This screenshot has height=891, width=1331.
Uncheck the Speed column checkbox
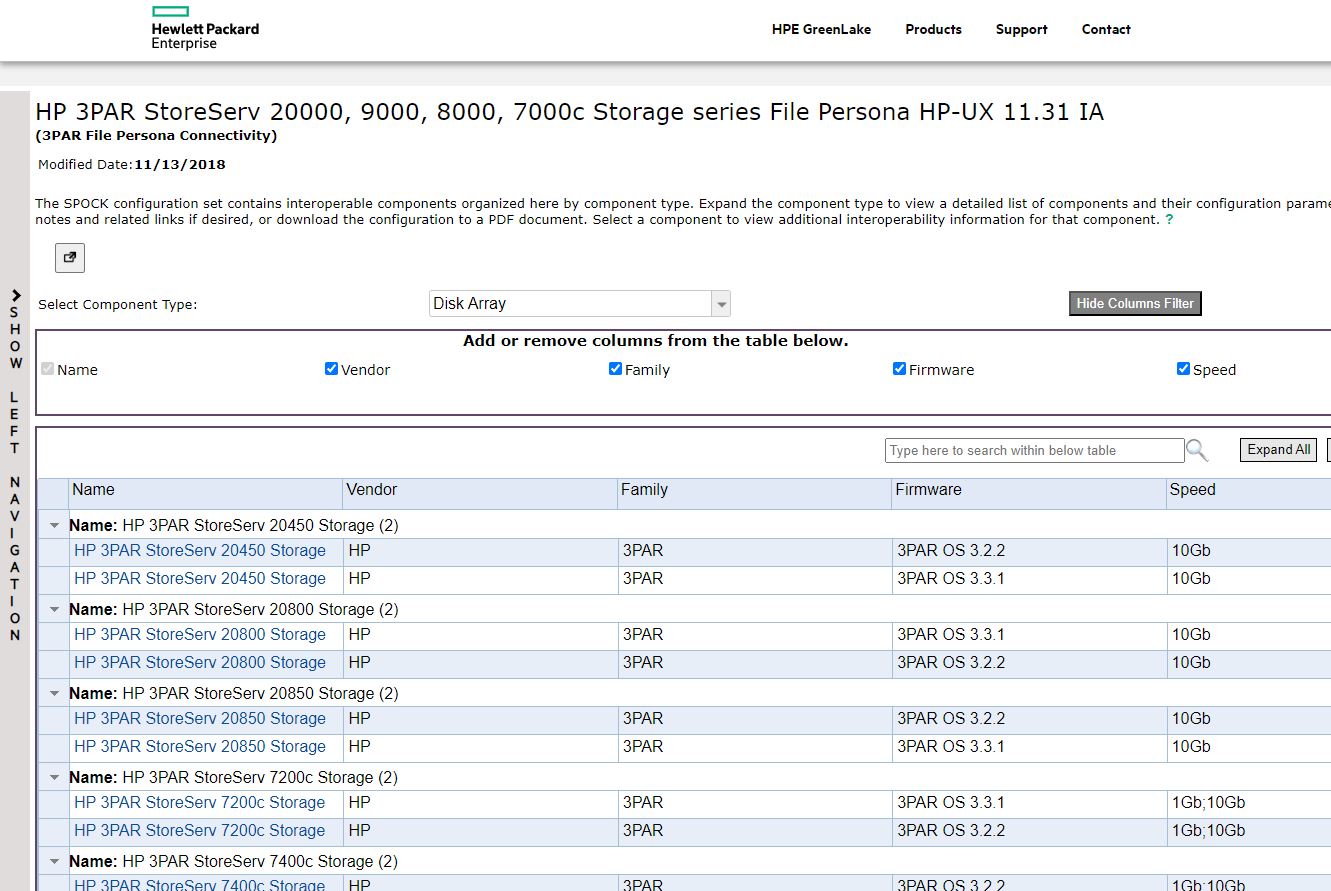click(1184, 369)
